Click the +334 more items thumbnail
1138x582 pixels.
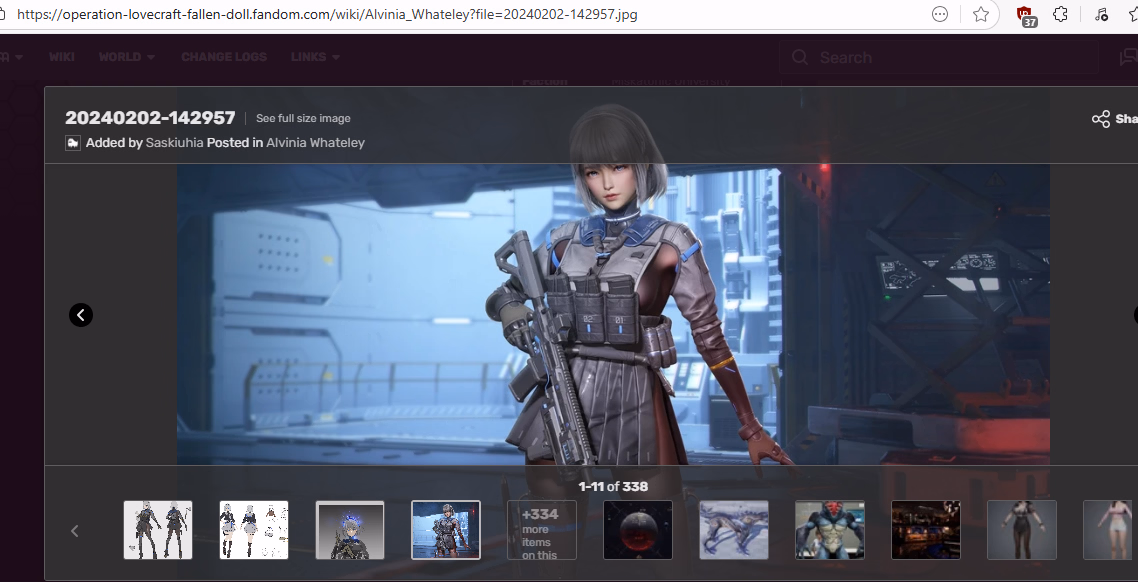point(542,530)
